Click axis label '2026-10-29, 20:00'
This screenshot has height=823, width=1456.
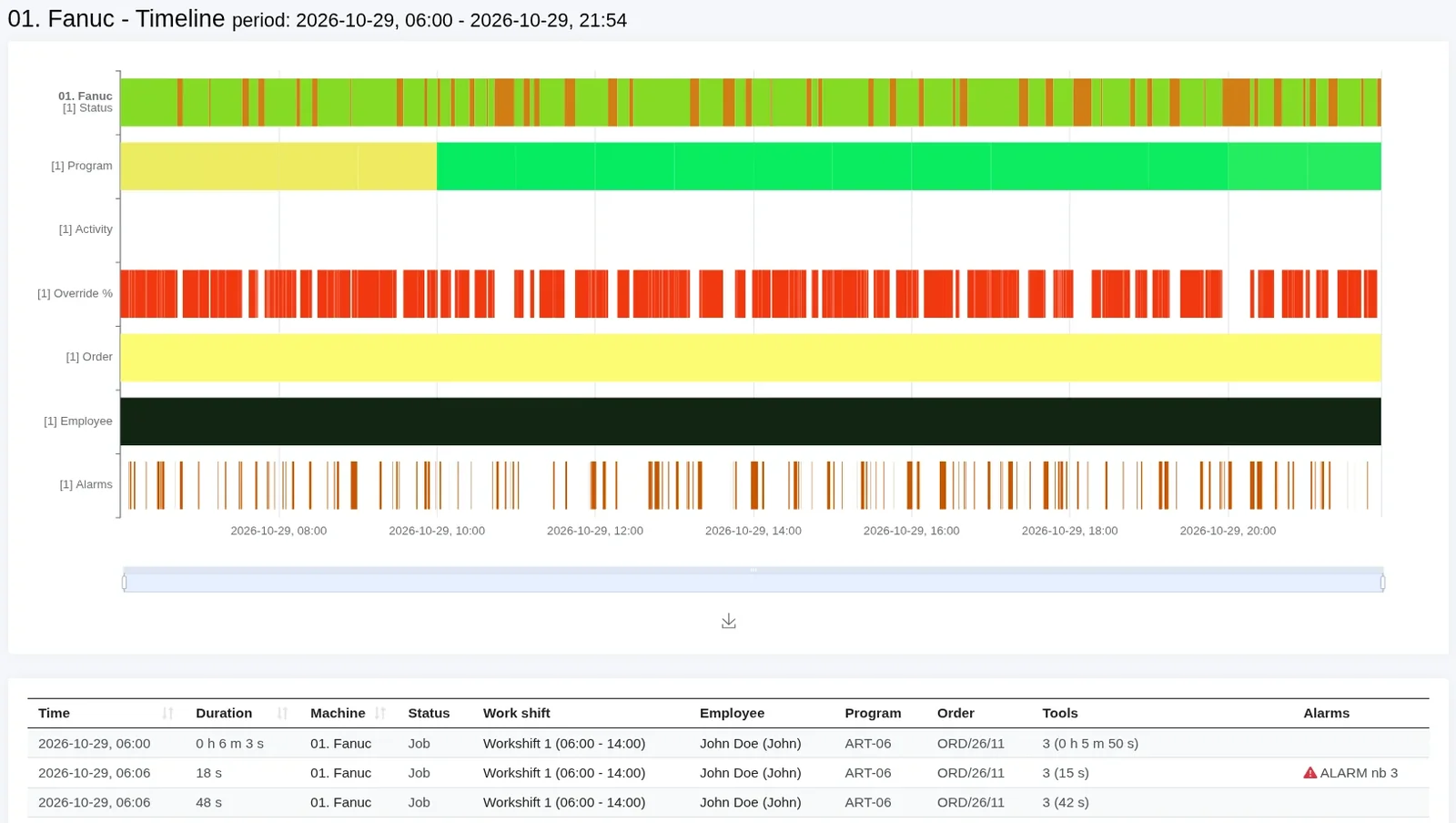[x=1228, y=531]
